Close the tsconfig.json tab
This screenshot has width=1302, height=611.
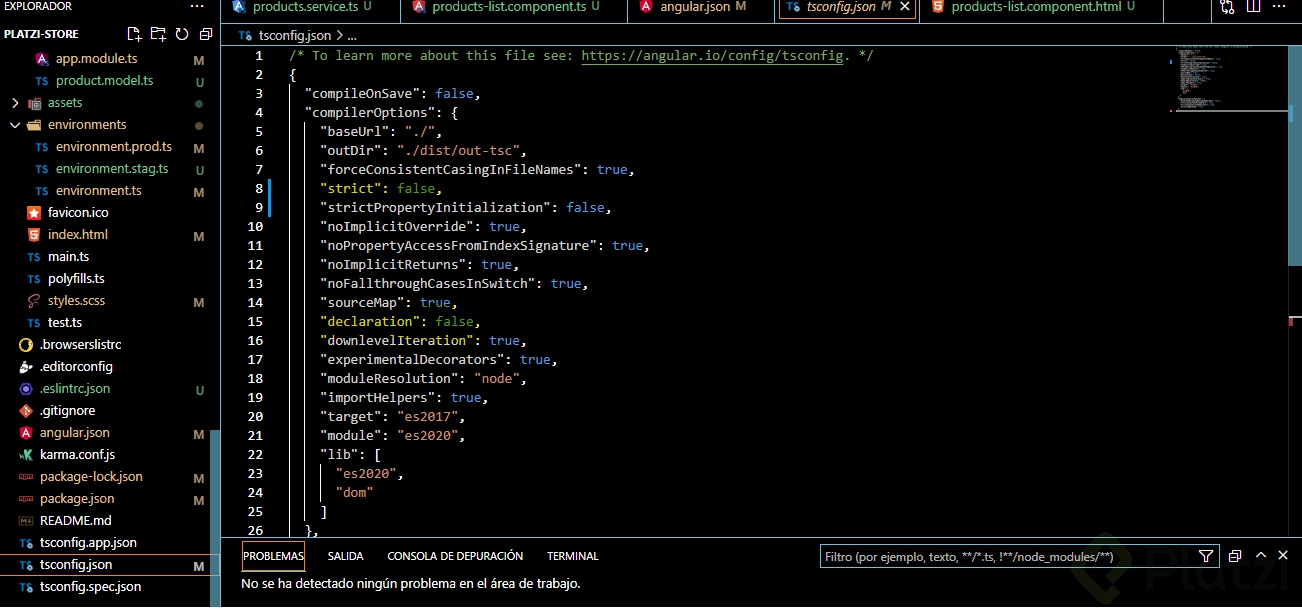click(905, 6)
